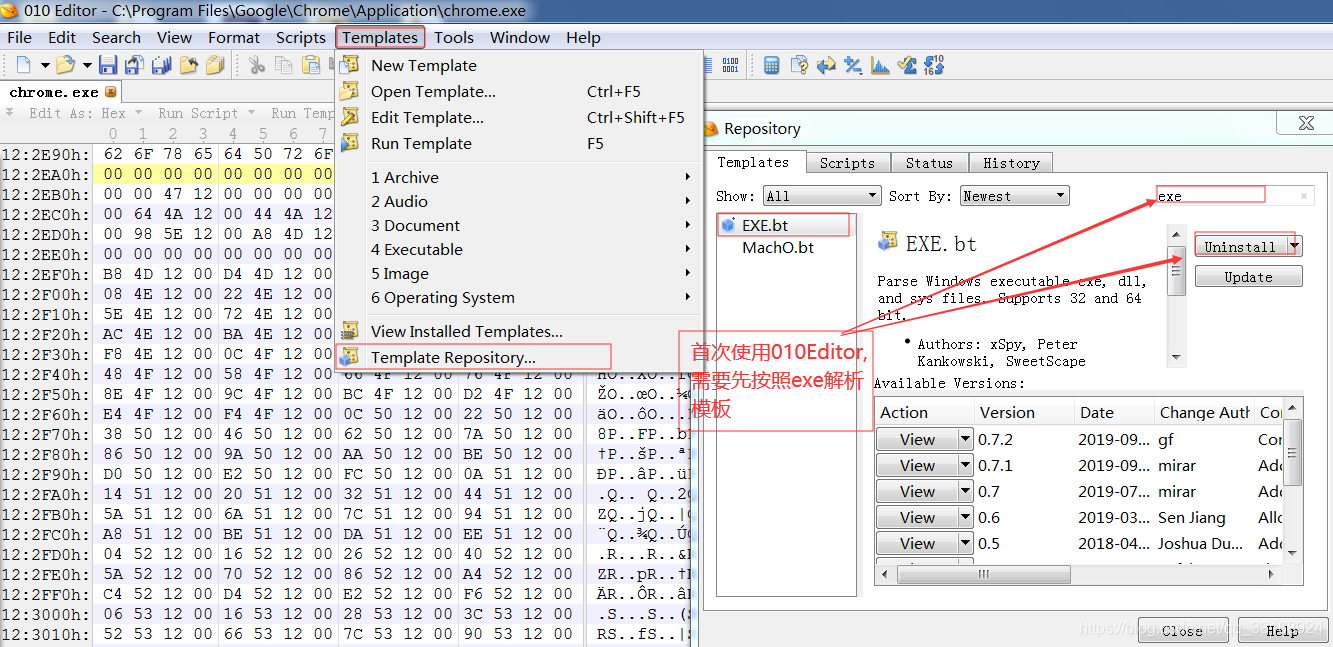Click the Close All folders icon
Image resolution: width=1333 pixels, height=647 pixels.
[215, 65]
